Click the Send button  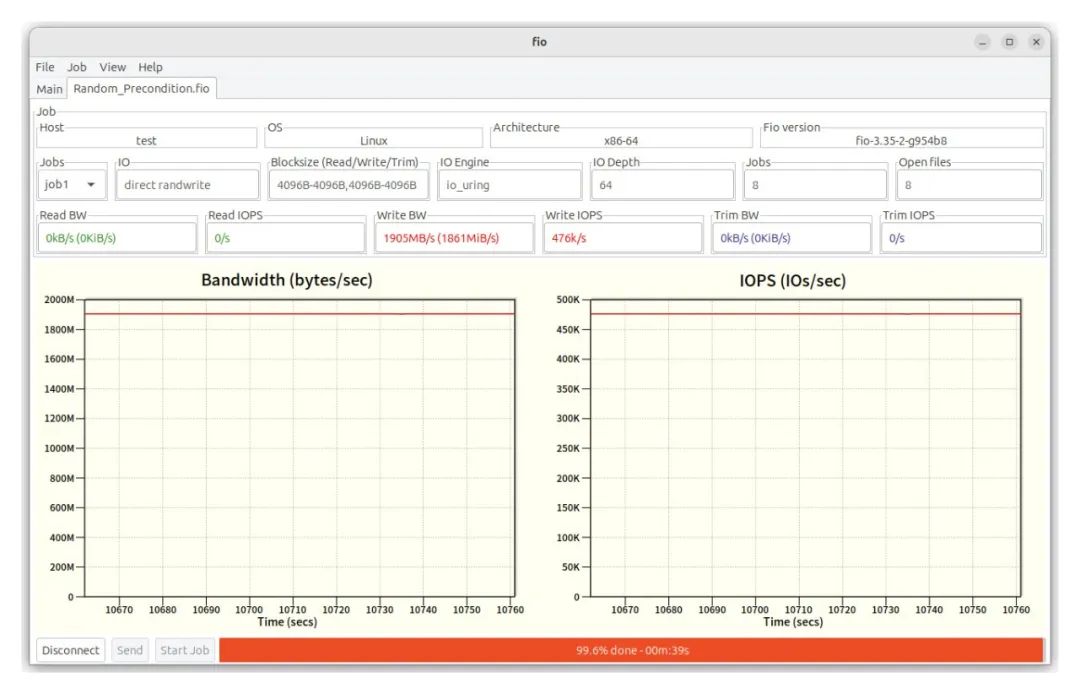[129, 650]
